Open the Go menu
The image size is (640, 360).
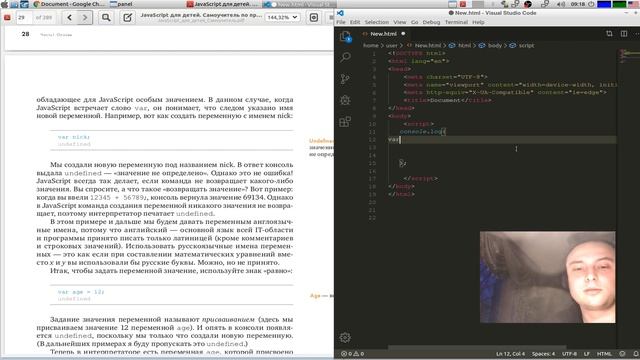pos(415,22)
